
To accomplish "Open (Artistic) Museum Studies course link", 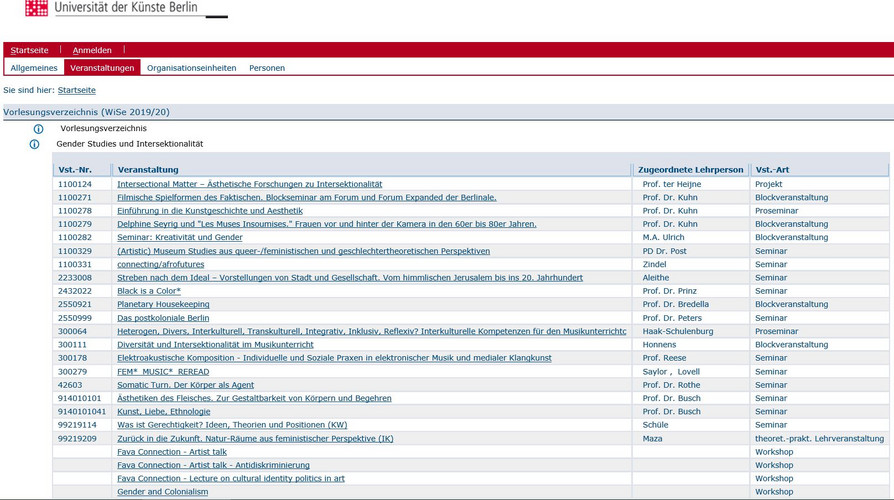I will (x=303, y=251).
